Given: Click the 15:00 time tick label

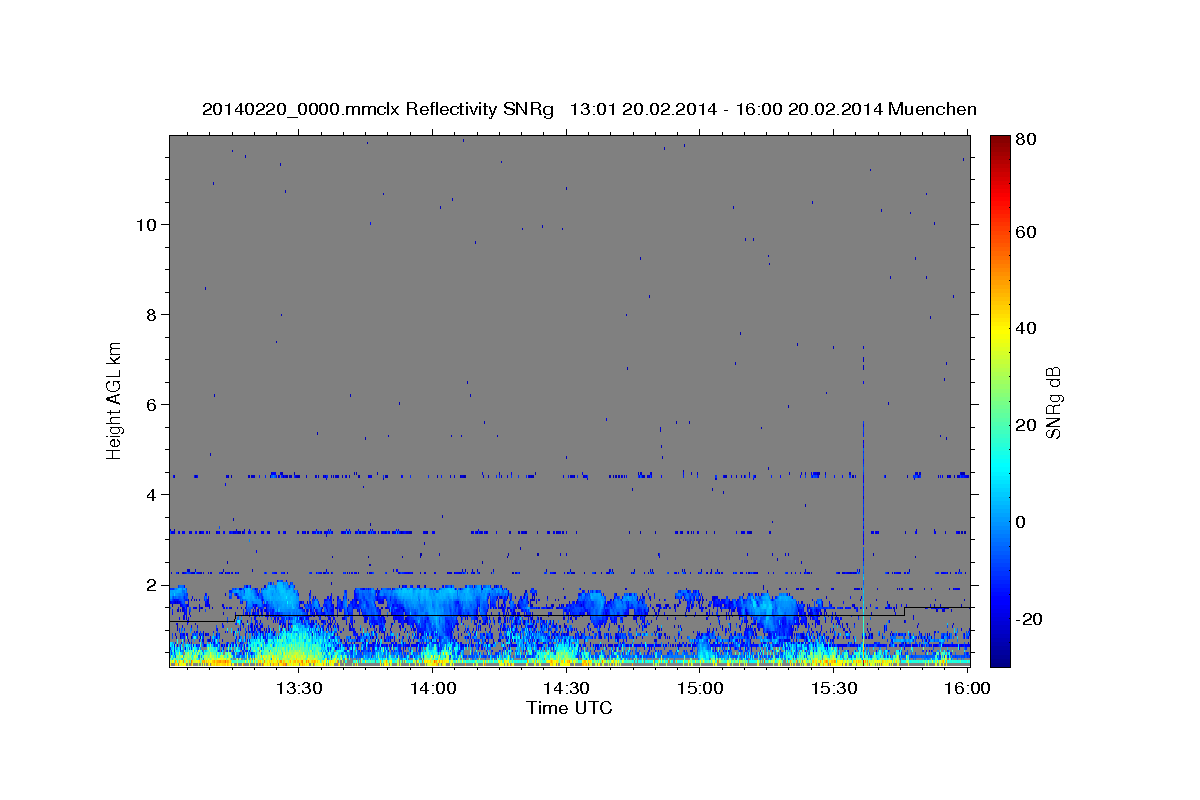Looking at the screenshot, I should tap(700, 688).
